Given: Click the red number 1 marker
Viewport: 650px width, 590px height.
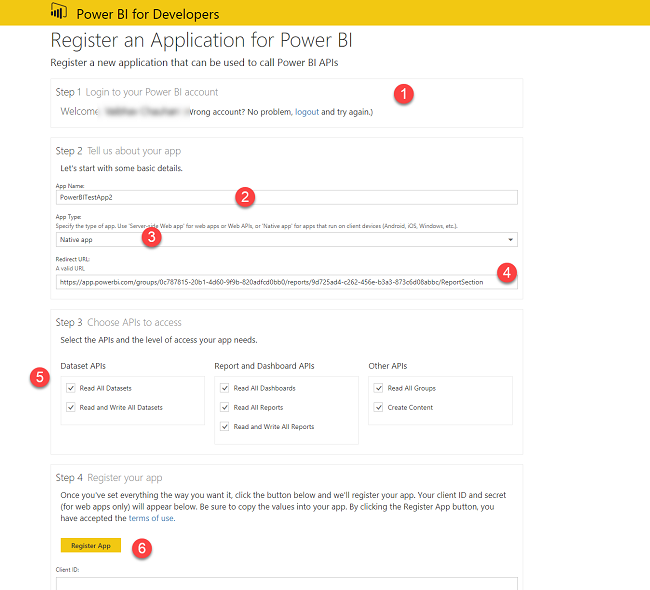Looking at the screenshot, I should coord(404,93).
